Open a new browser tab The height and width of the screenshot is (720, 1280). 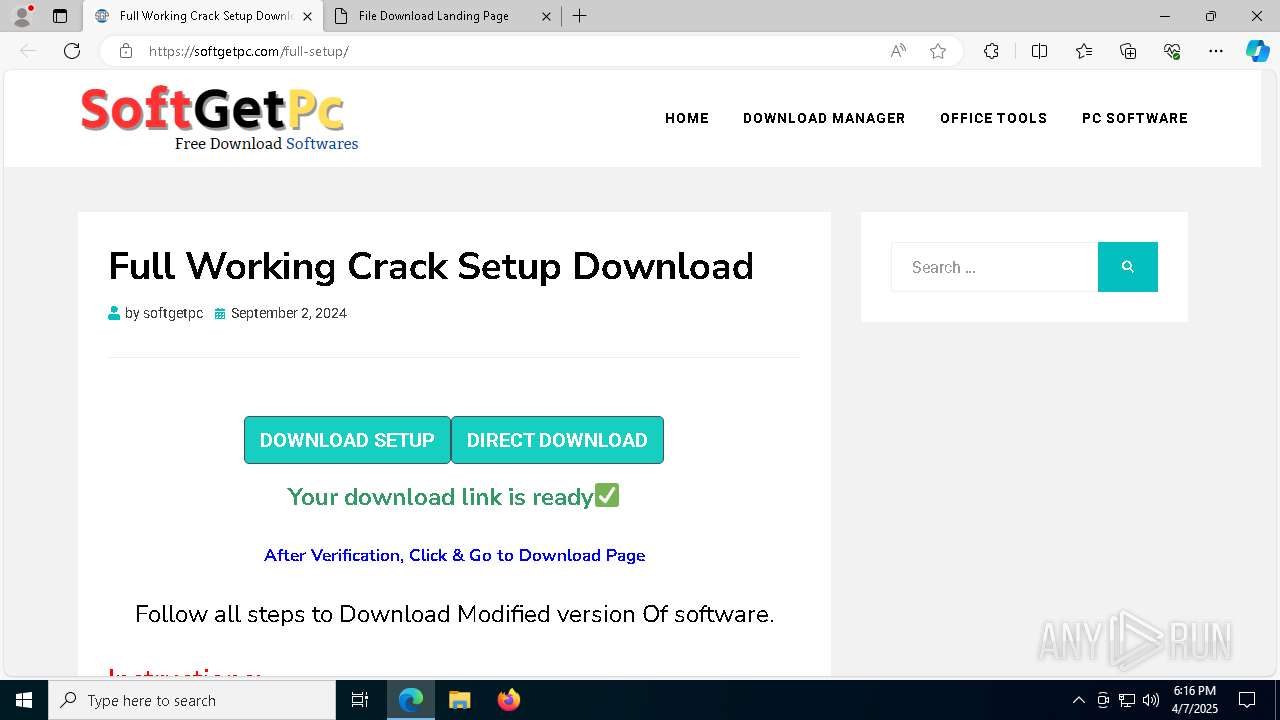pyautogui.click(x=580, y=16)
